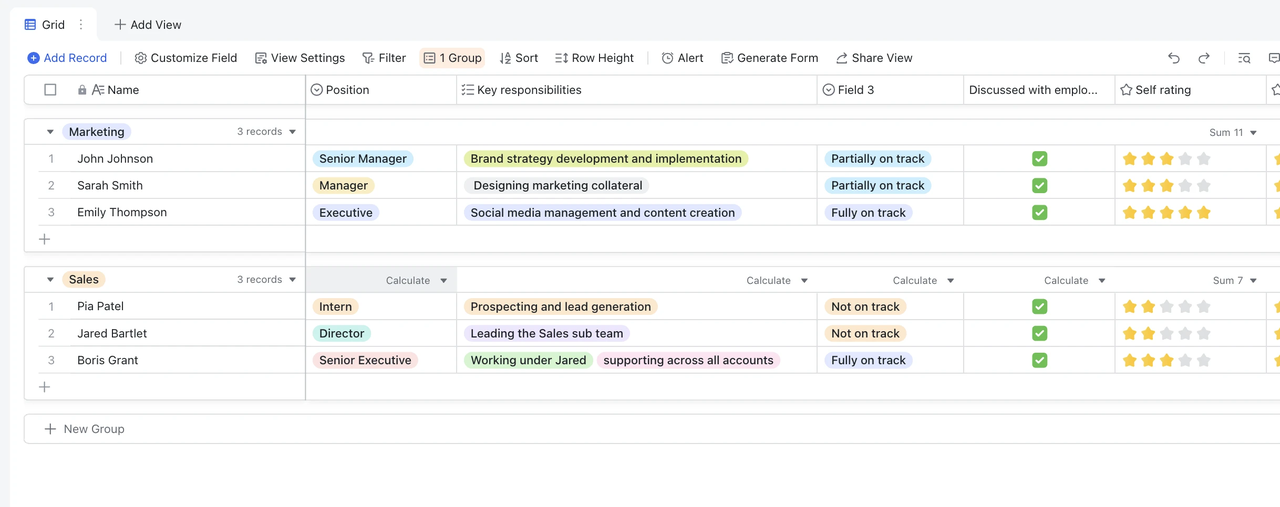Select the Emily Thompson name cell

coord(165,213)
